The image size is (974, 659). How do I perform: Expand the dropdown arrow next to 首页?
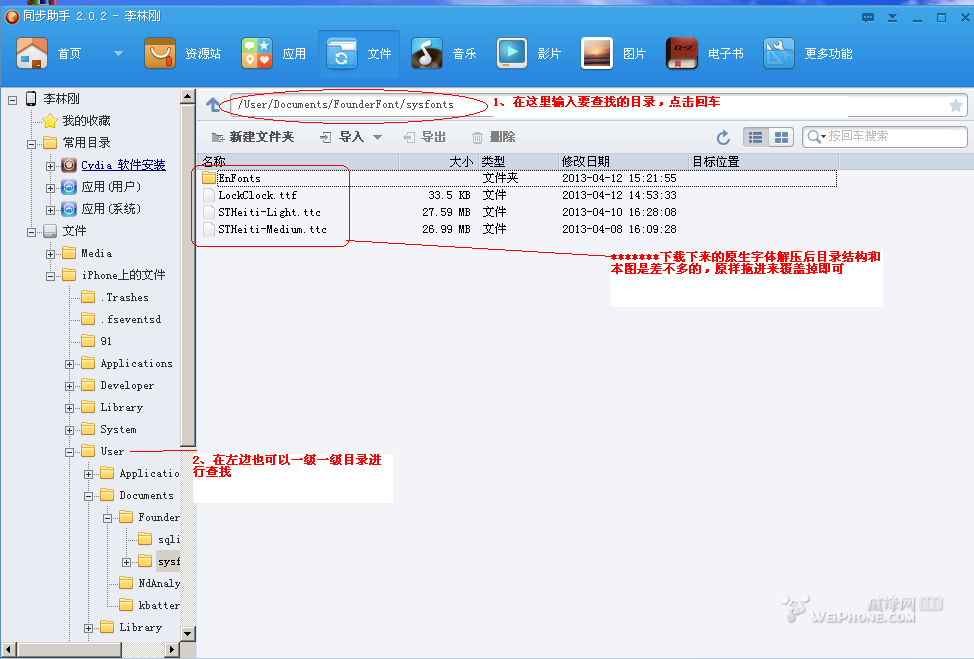coord(118,53)
